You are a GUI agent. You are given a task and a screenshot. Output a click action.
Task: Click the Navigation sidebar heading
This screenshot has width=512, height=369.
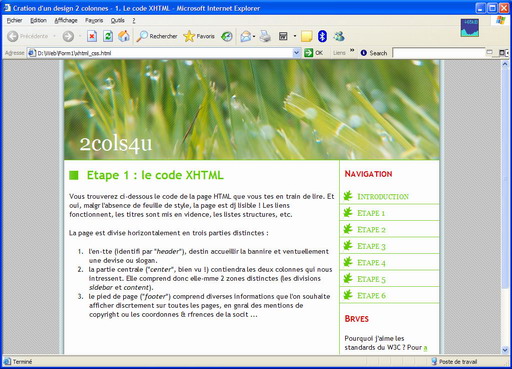pyautogui.click(x=368, y=174)
